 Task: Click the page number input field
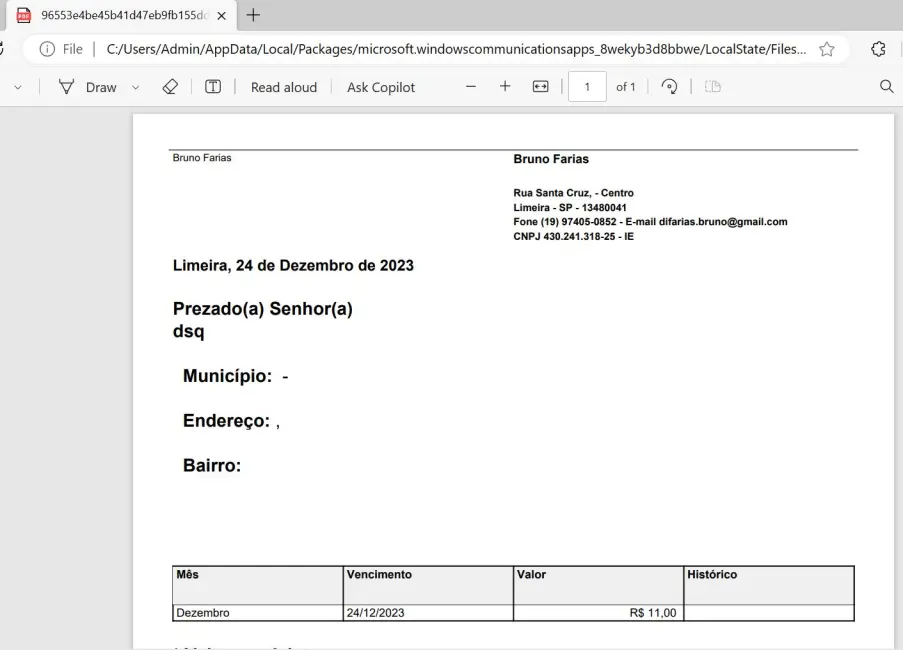(x=587, y=86)
